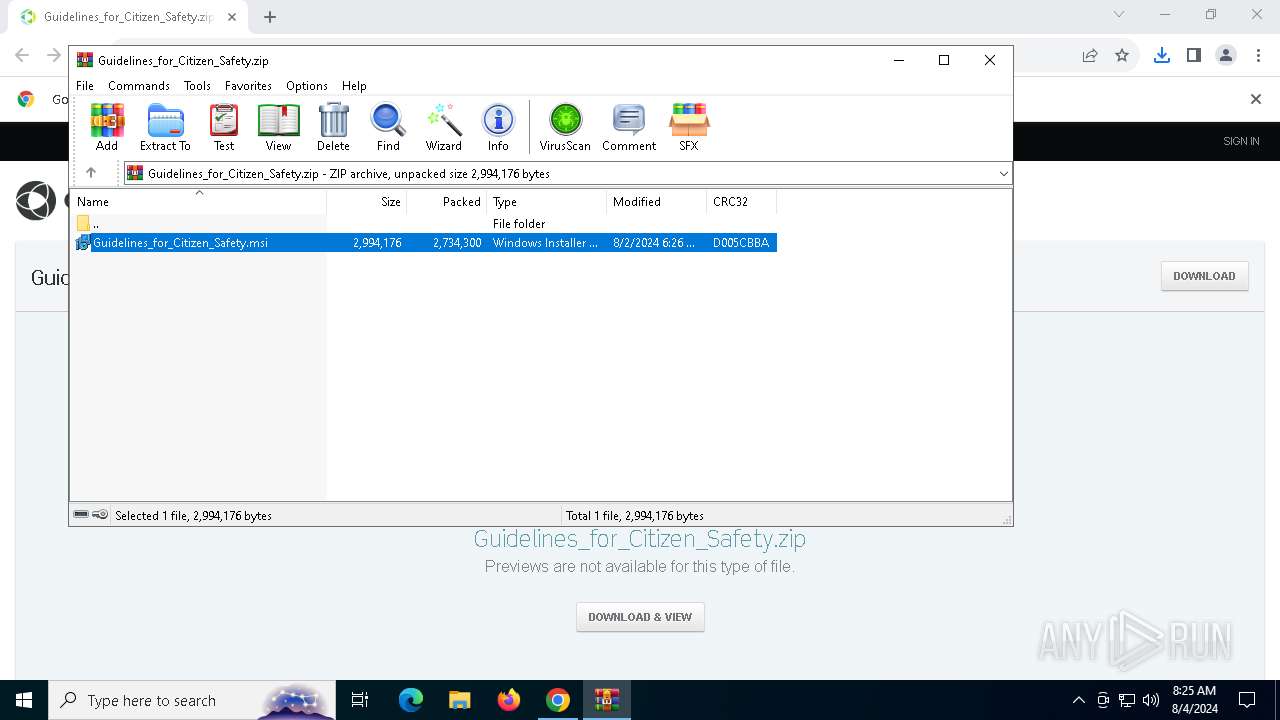Screen dimensions: 1280x720
Task: Open the notifications action center icon
Action: tap(1247, 700)
